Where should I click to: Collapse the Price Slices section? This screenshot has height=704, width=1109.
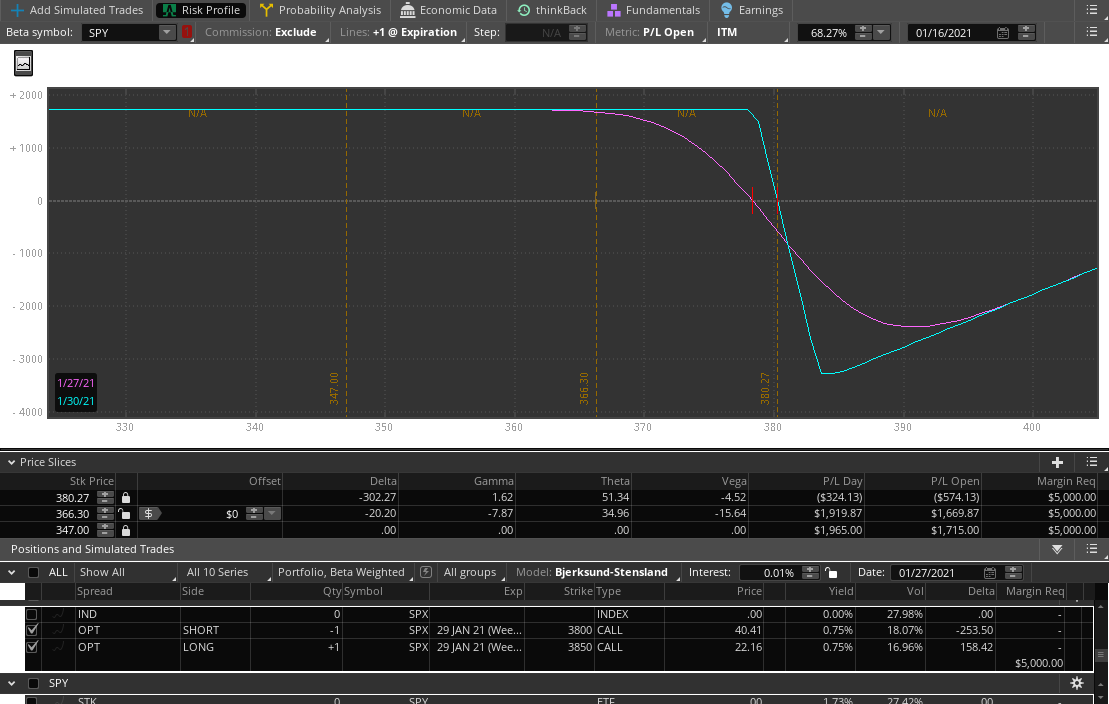(x=12, y=462)
